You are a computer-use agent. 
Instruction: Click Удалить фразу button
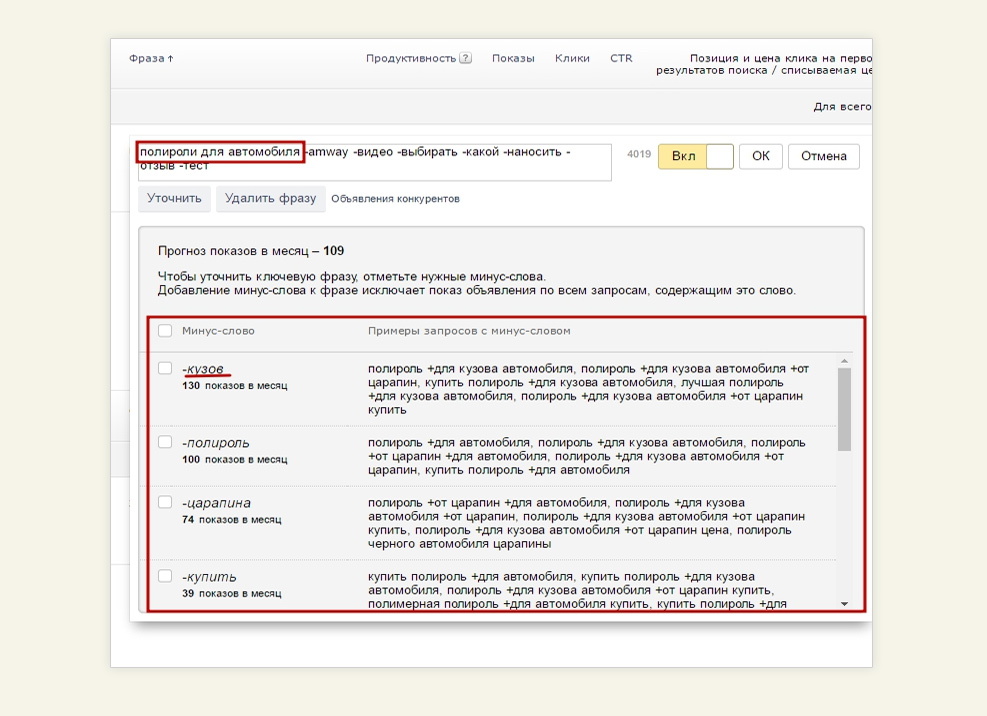pyautogui.click(x=271, y=198)
